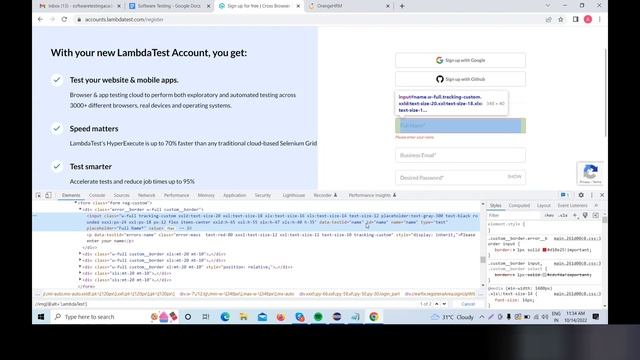Toggle the :hov element state button
640x360 pixels.
pyautogui.click(x=549, y=215)
